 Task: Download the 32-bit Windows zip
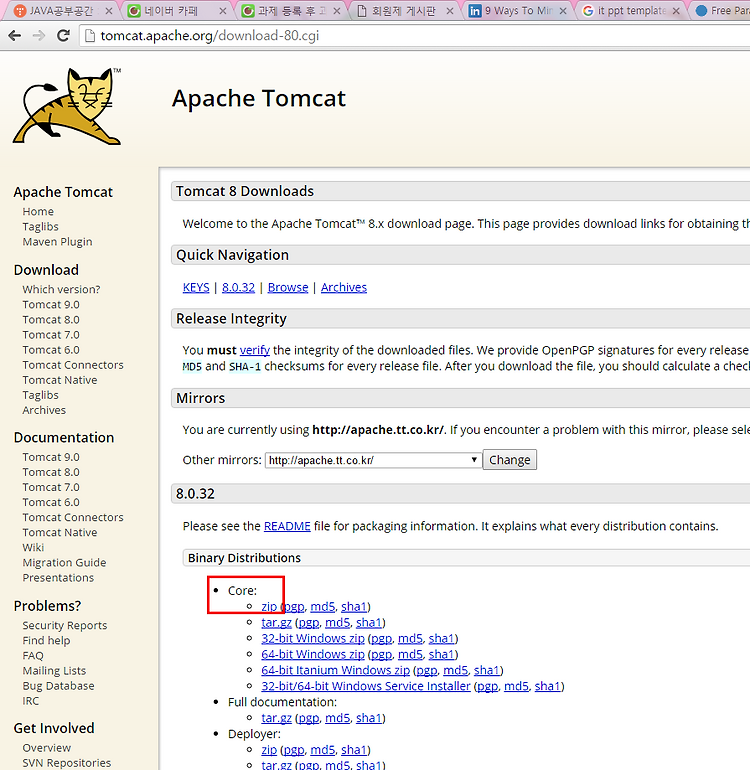tap(312, 638)
